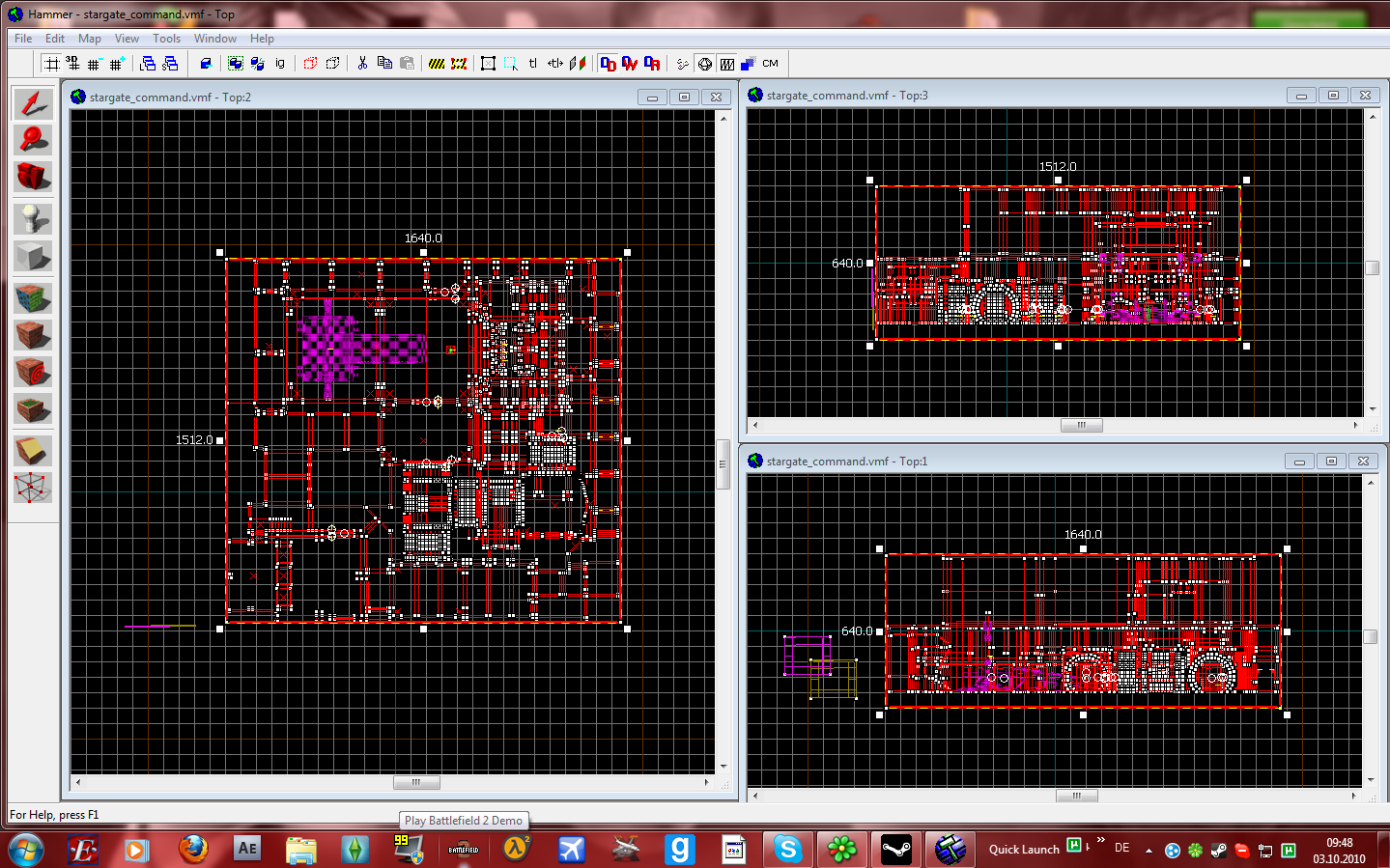Open the Apply Decals tool

click(x=33, y=372)
